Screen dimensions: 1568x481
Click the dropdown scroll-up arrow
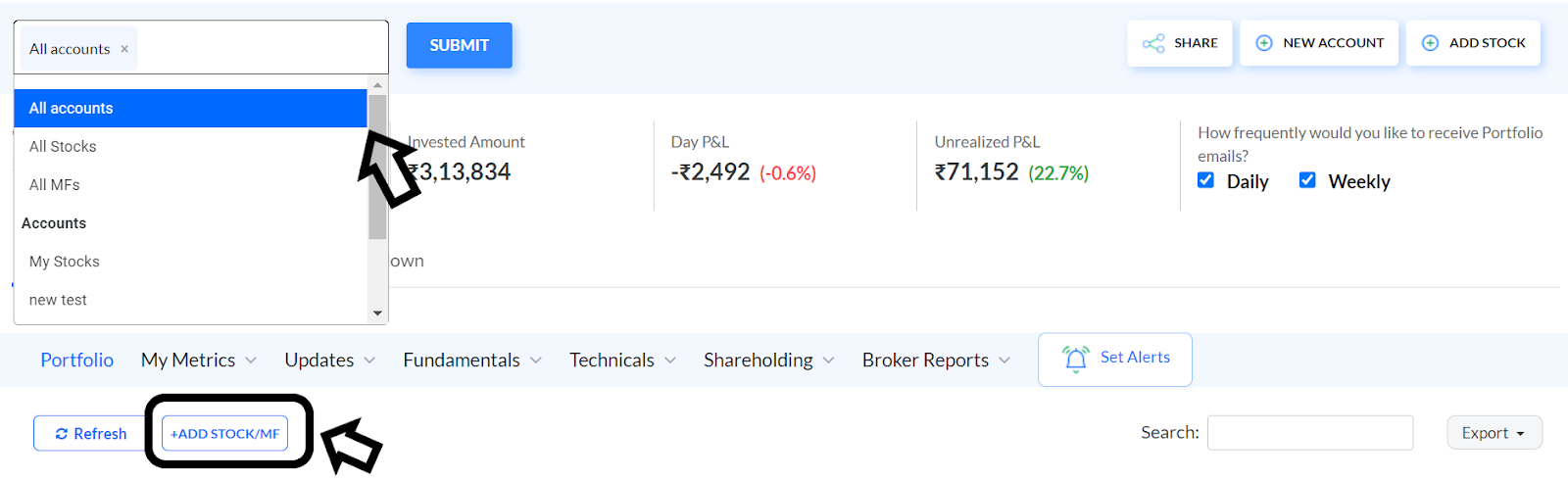(x=377, y=85)
